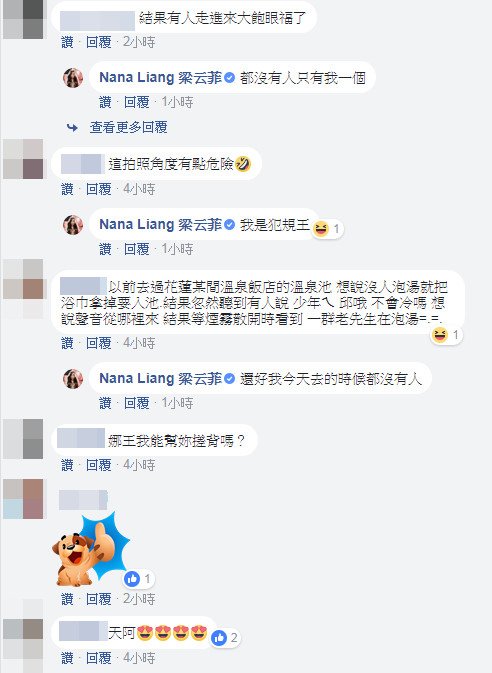Click the thumbs-up dog sticker
This screenshot has height=673, width=492.
tap(91, 548)
